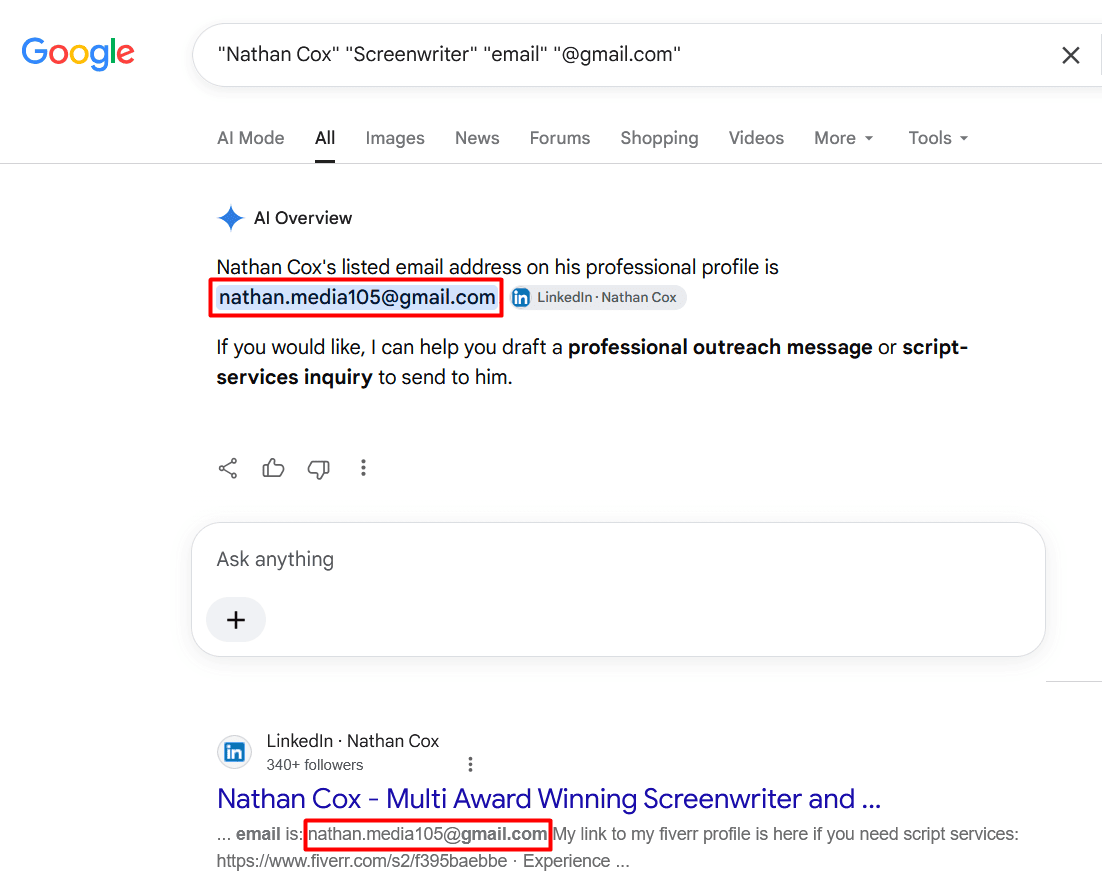
Task: Click the highlighted nathan.media105@gmail.com in AI Overview
Action: [357, 297]
